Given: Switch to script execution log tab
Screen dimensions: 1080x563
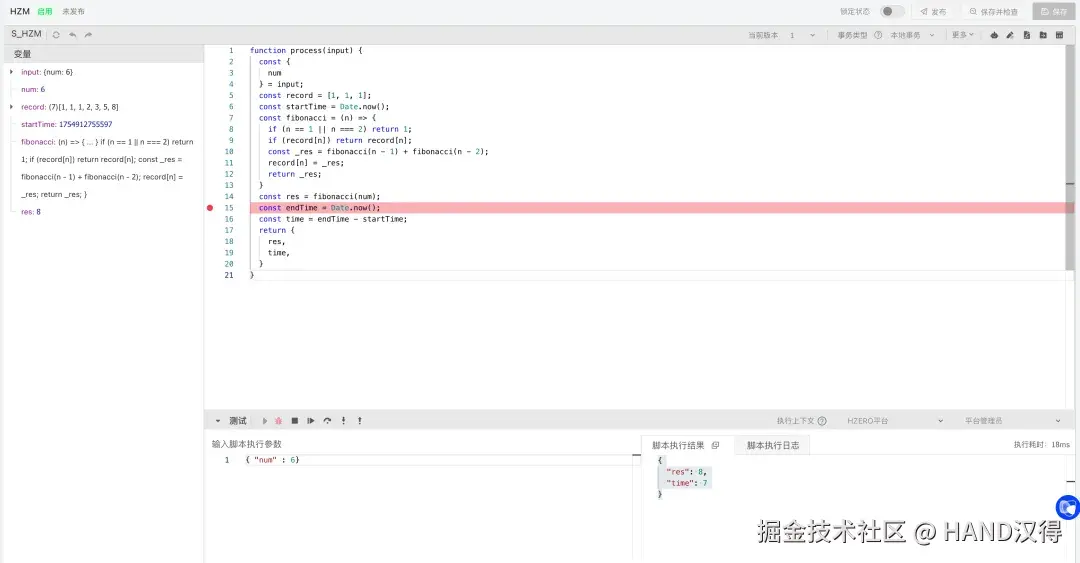Looking at the screenshot, I should [773, 446].
